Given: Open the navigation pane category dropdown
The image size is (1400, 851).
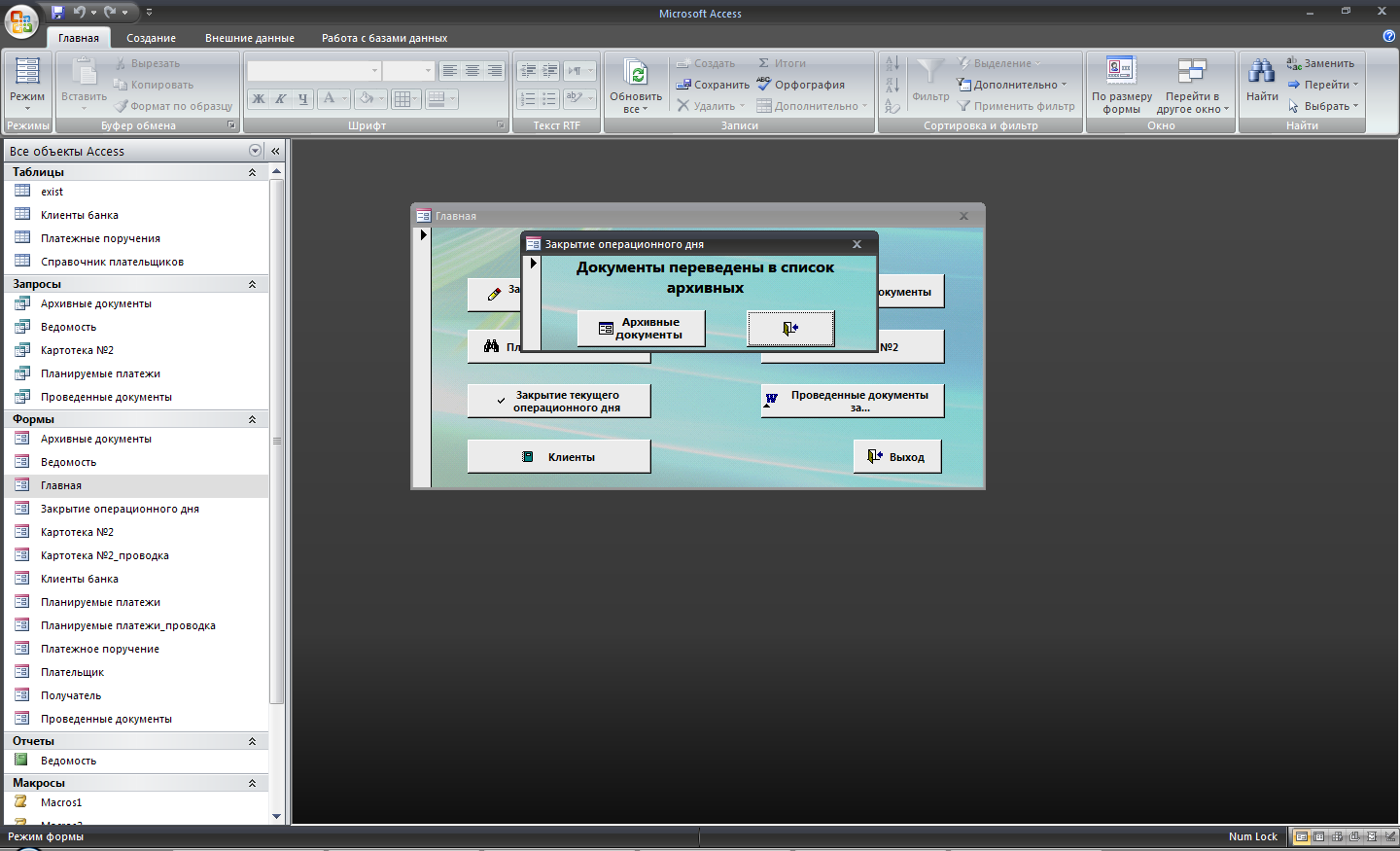Looking at the screenshot, I should 255,151.
